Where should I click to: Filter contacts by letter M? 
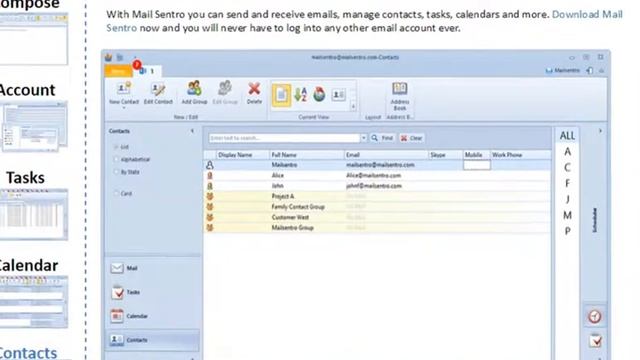tap(567, 215)
